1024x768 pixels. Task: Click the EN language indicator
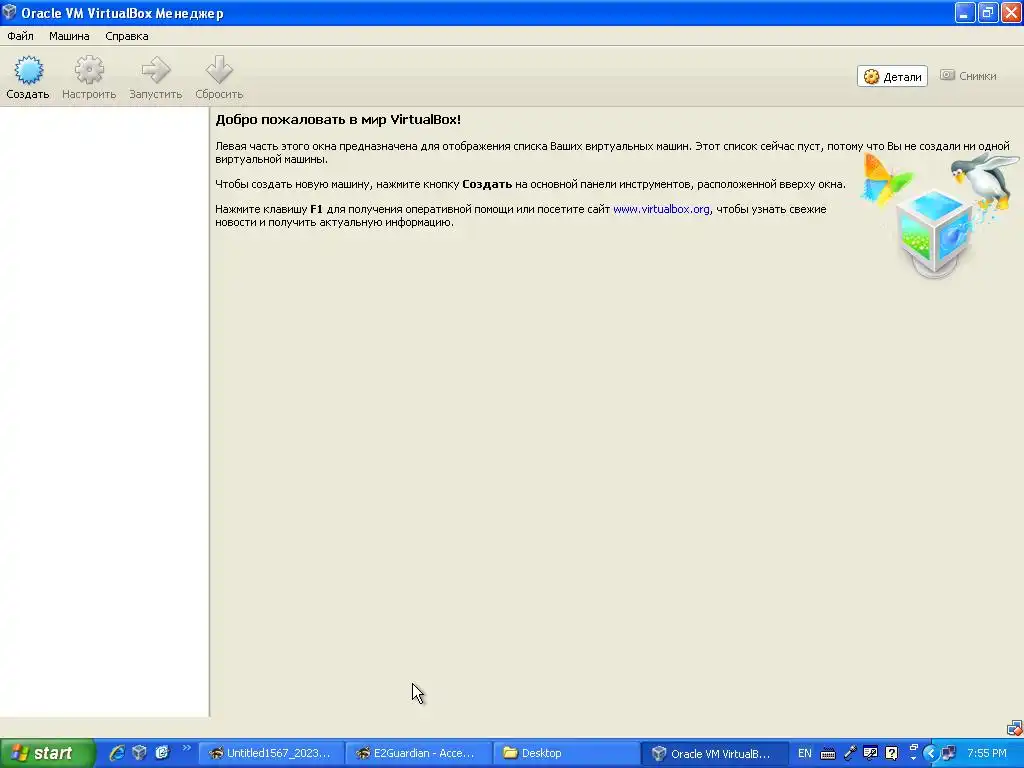click(x=805, y=753)
